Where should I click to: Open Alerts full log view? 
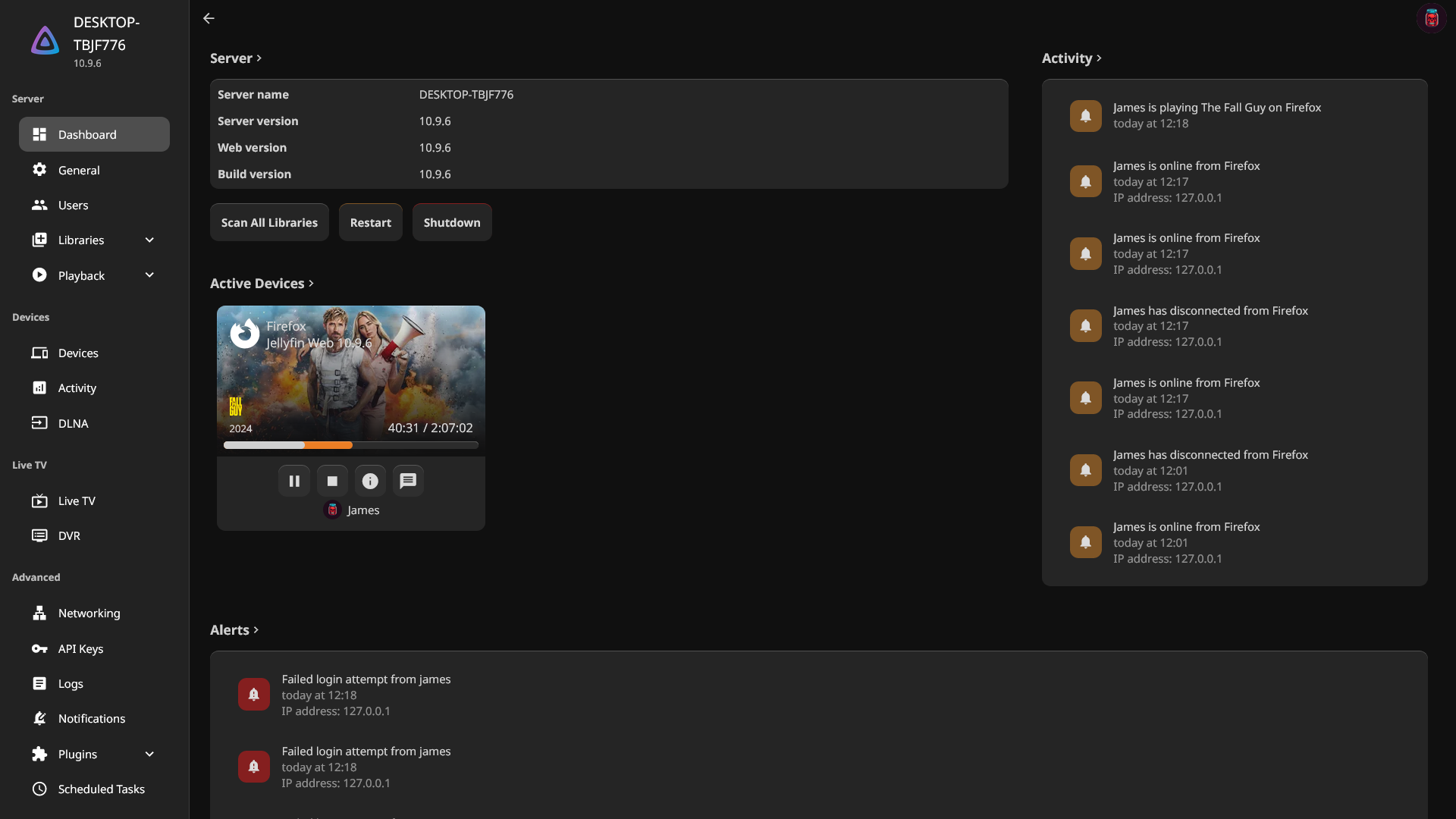click(x=235, y=629)
